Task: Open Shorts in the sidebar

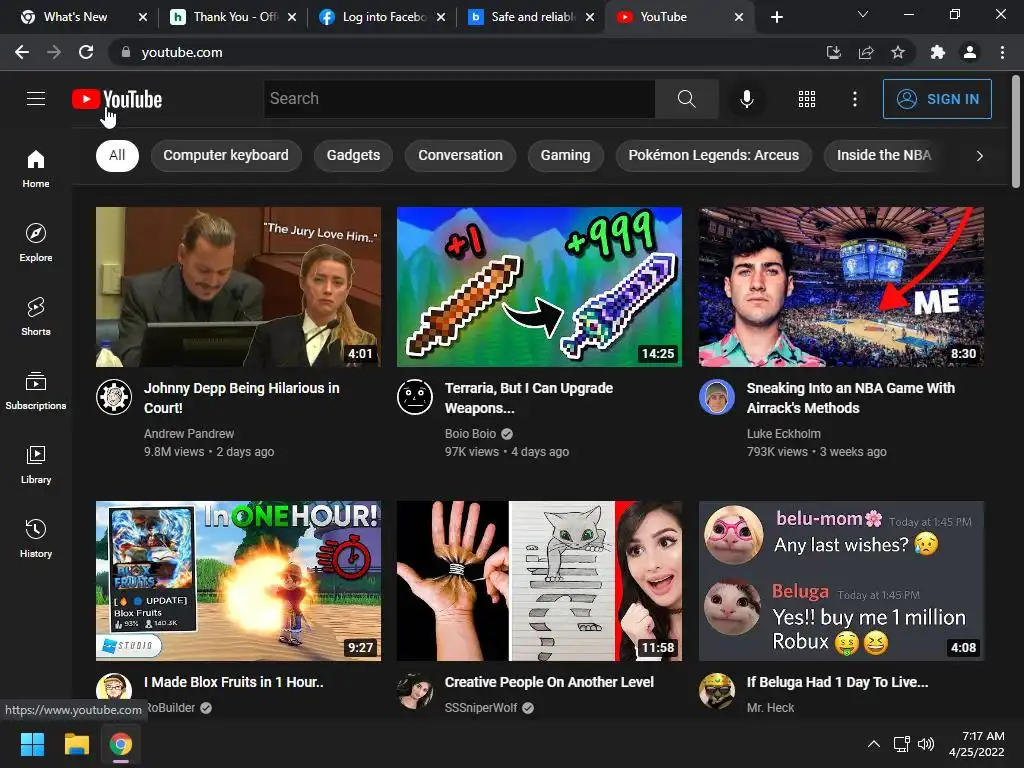Action: coord(36,317)
